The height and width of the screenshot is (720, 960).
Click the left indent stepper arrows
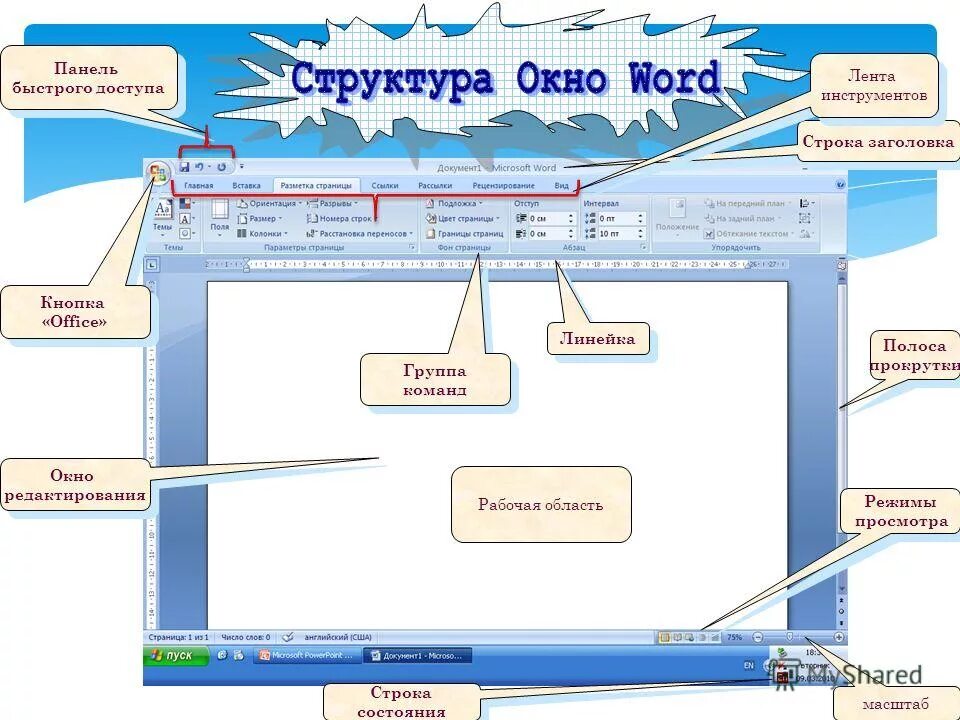pos(571,219)
